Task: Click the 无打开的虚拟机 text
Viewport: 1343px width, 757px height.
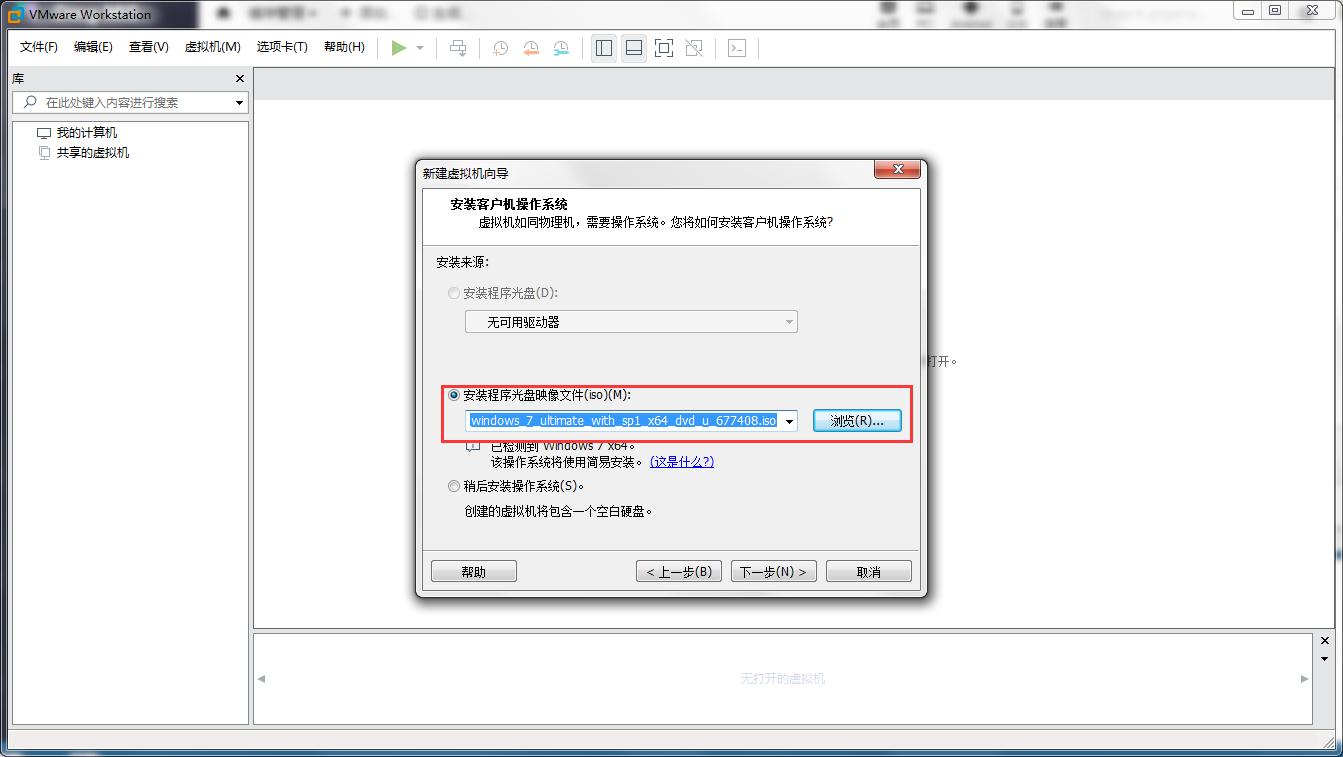Action: tap(782, 679)
